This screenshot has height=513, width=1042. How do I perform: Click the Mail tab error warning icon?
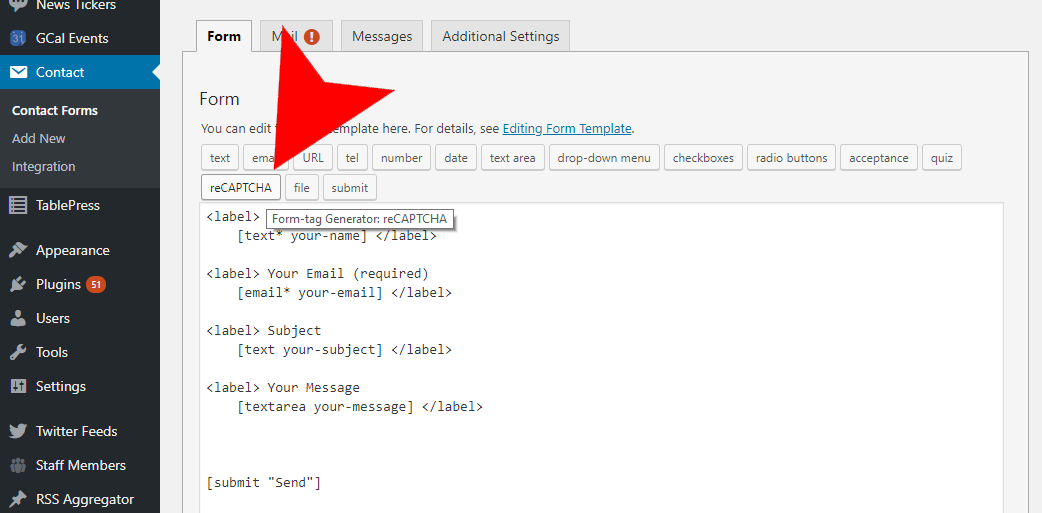click(312, 37)
